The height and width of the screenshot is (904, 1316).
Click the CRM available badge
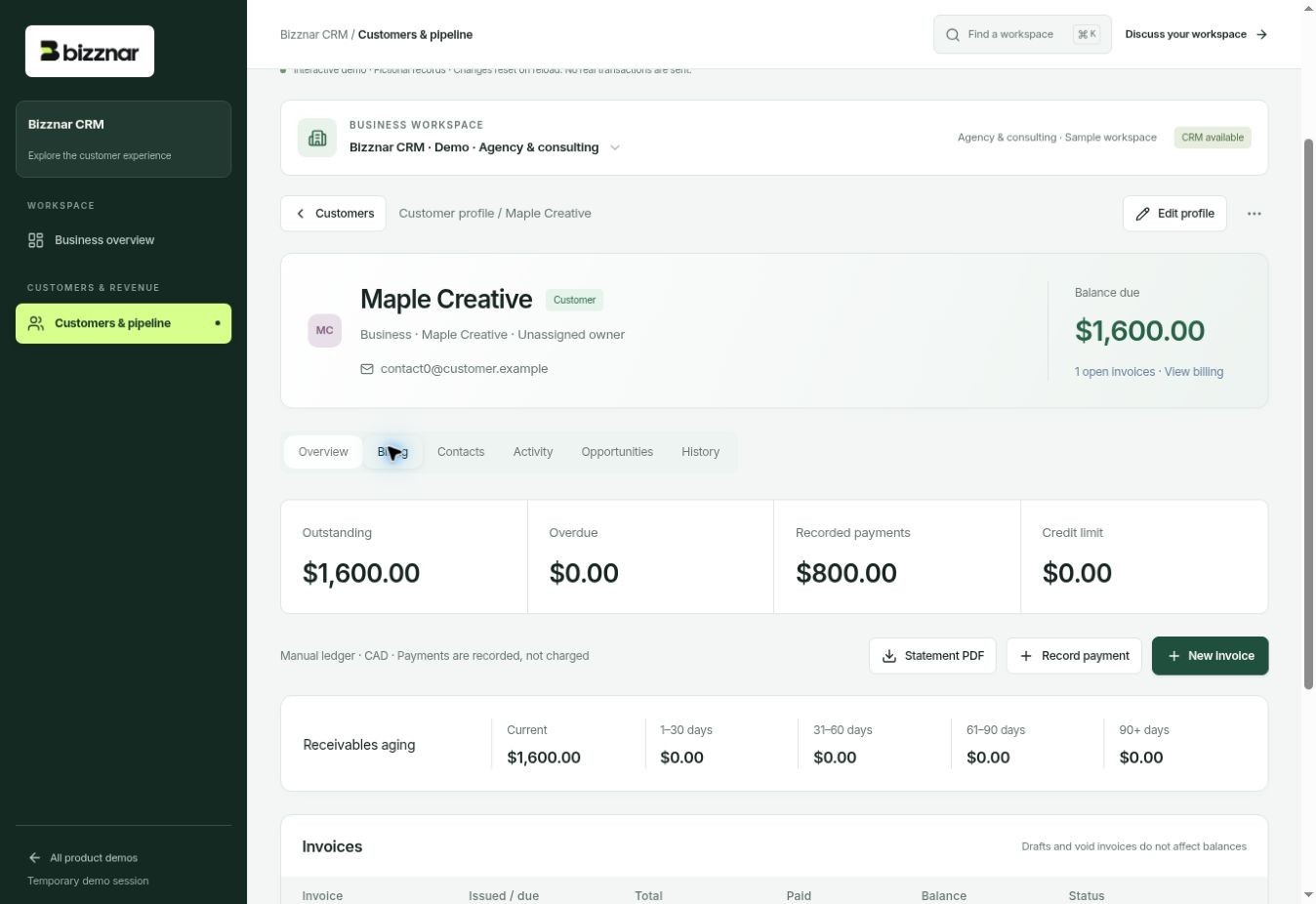(1213, 138)
